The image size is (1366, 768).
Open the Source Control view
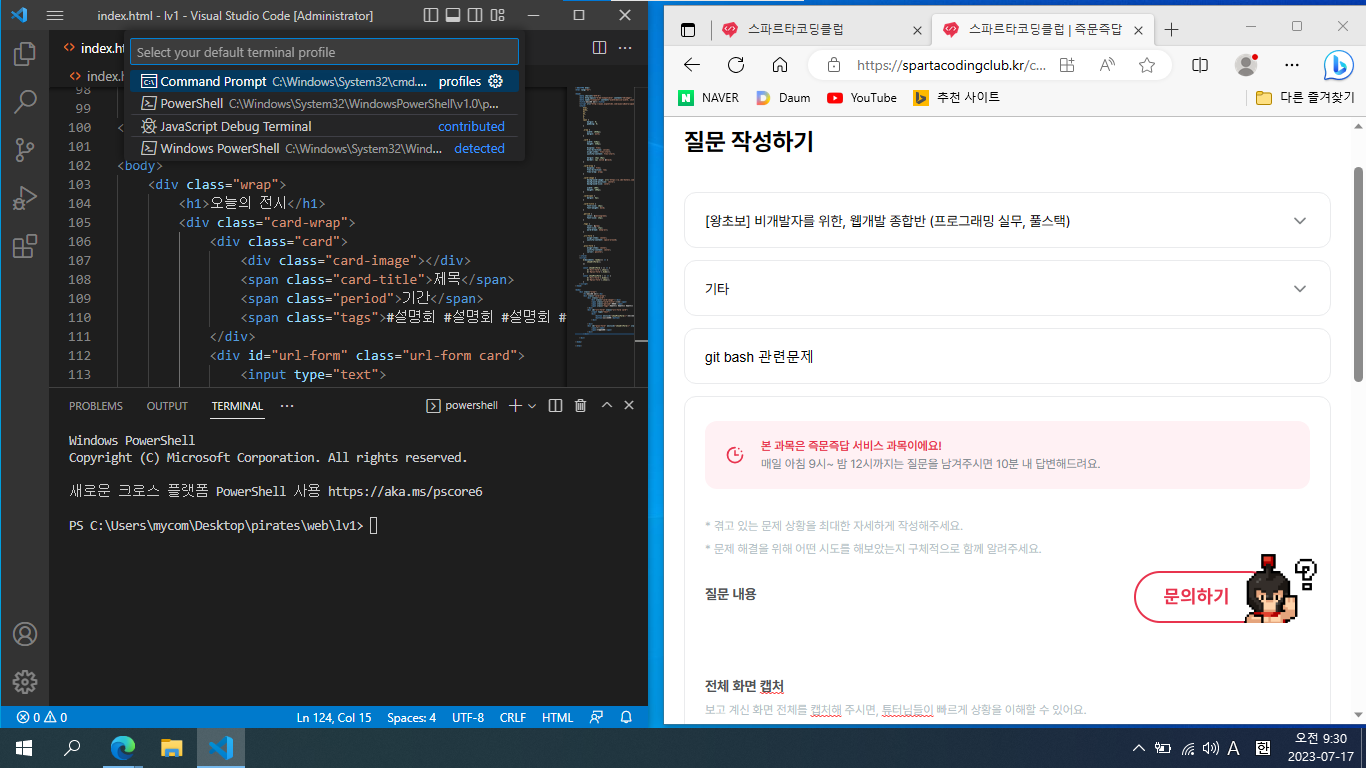click(25, 150)
